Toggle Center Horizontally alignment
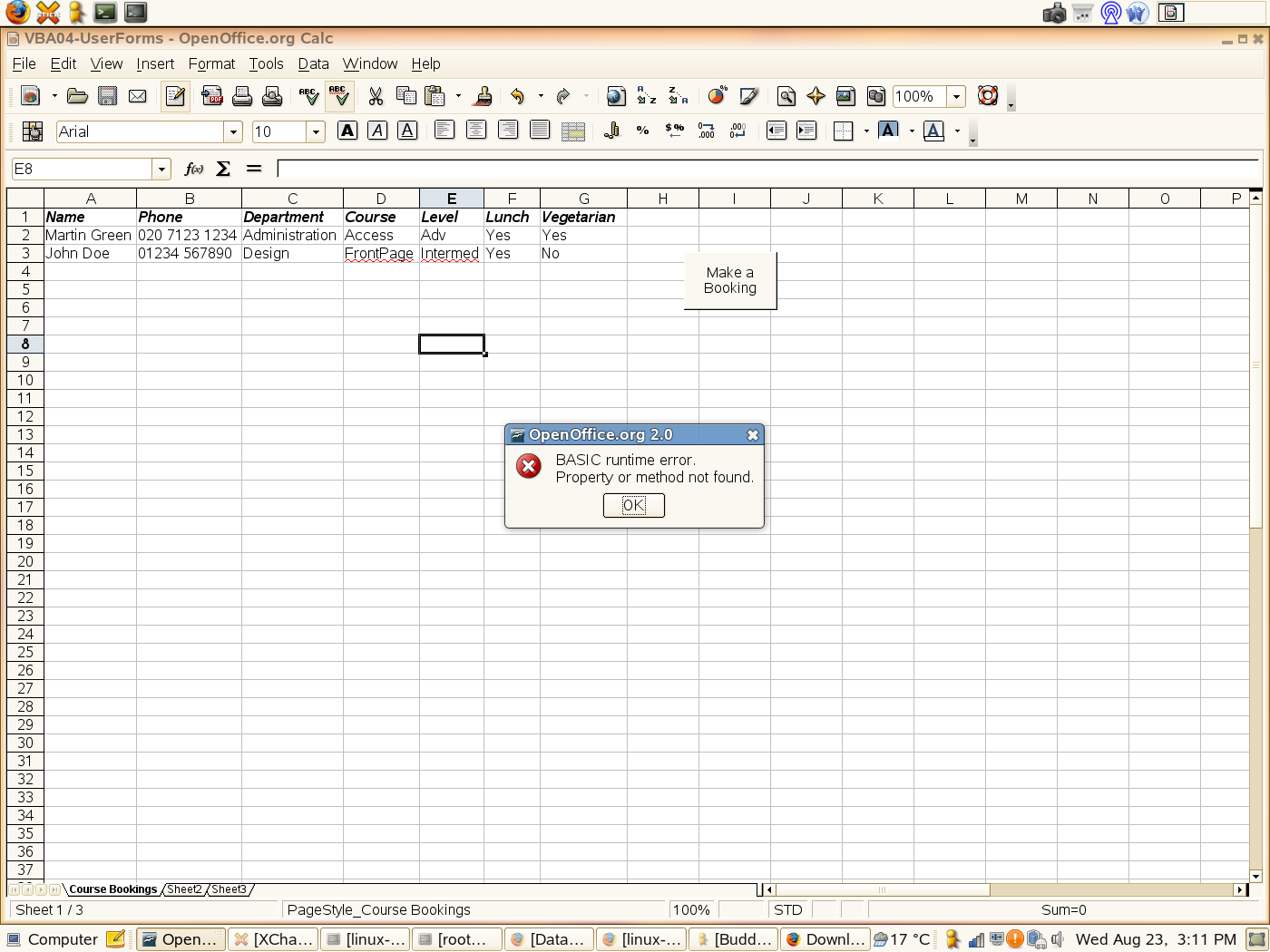 point(476,131)
